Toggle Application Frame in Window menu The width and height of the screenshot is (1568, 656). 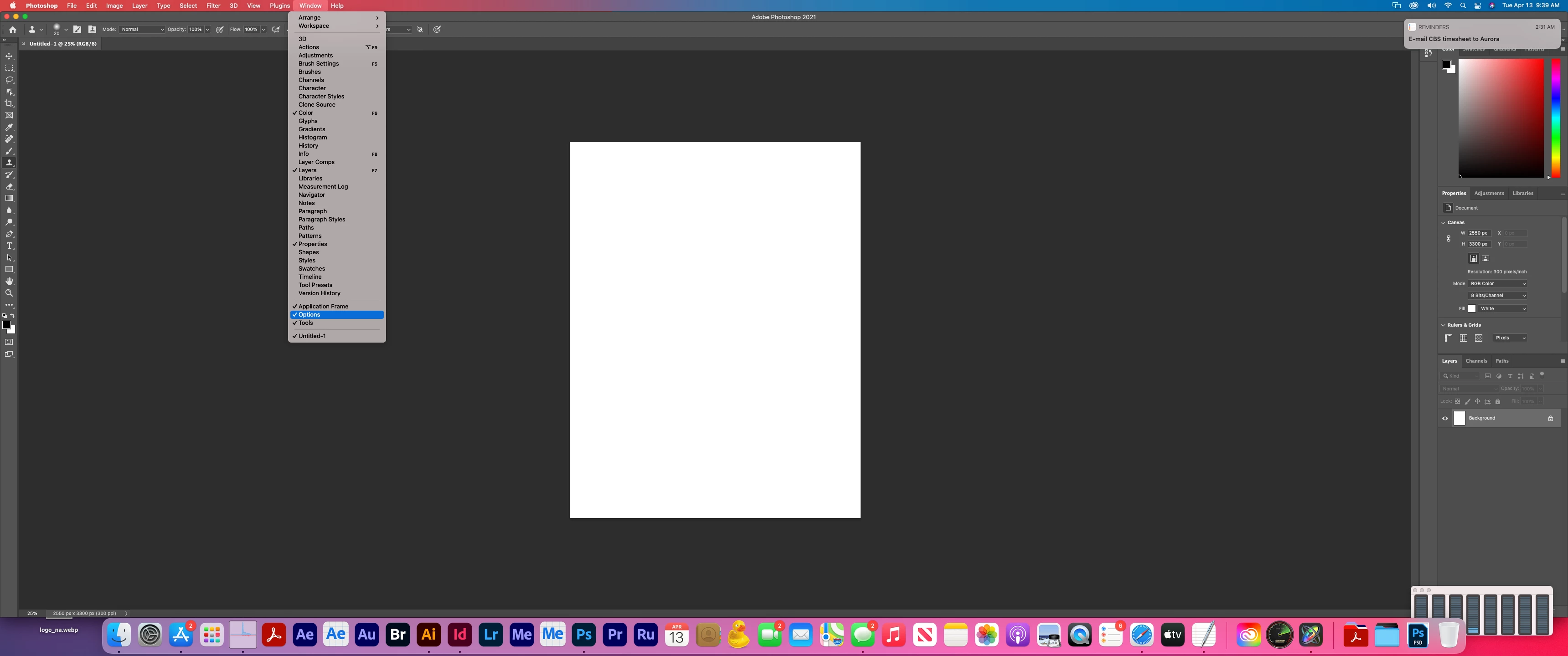[323, 306]
